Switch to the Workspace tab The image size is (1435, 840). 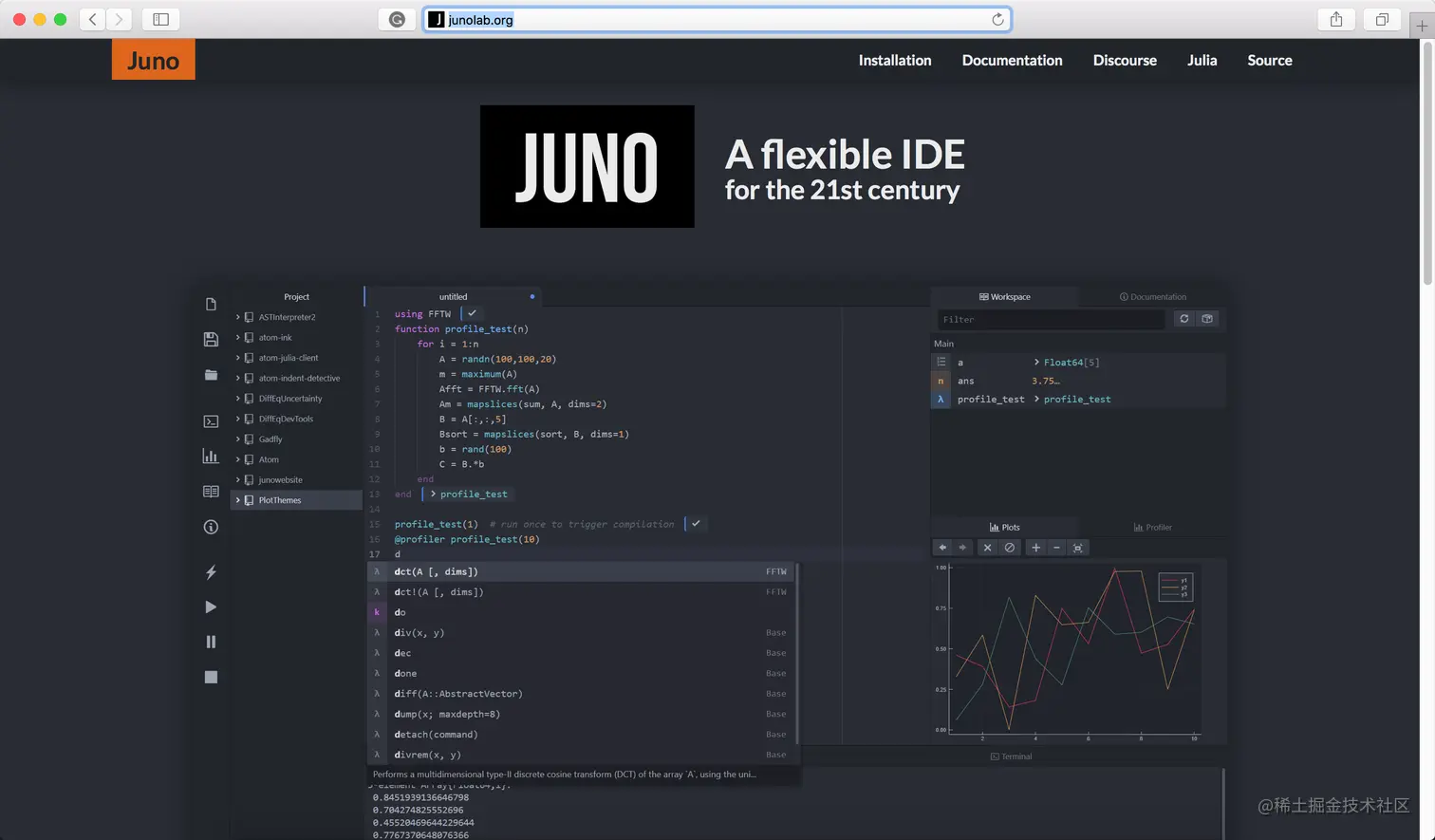coord(1004,296)
